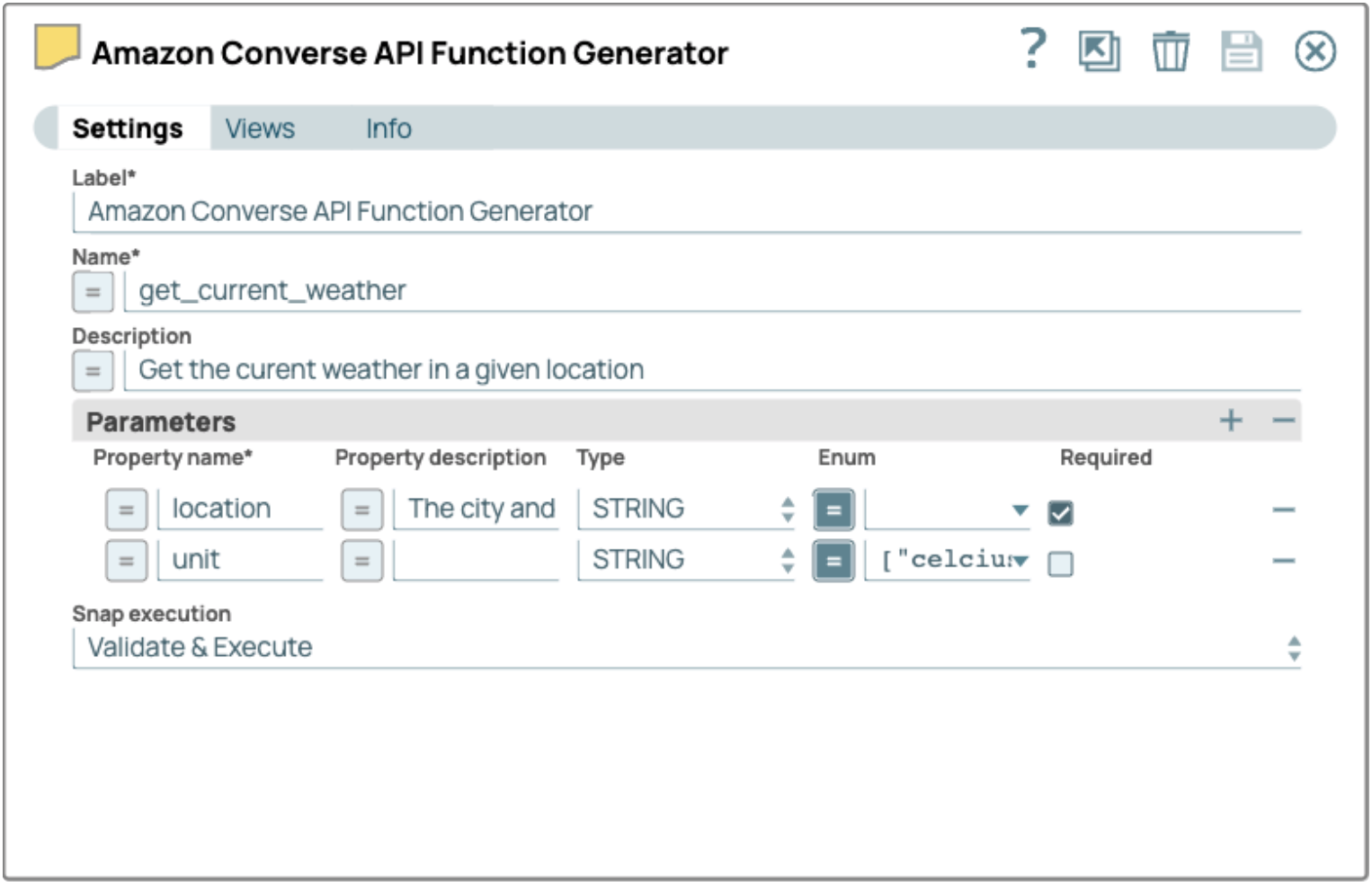Remove the unit parameter row

pos(1283,562)
